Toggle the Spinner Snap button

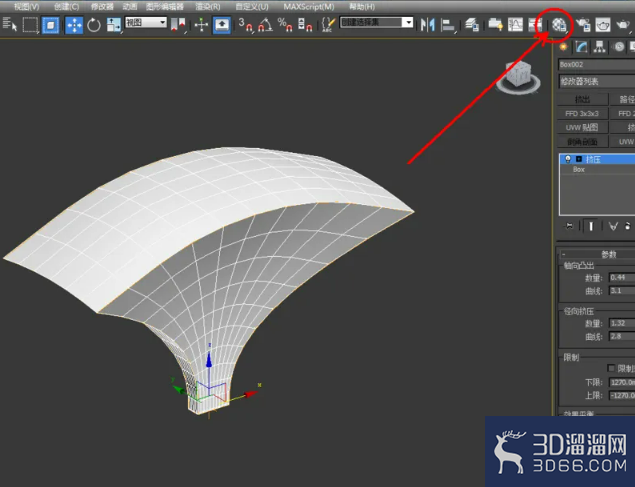coord(305,25)
